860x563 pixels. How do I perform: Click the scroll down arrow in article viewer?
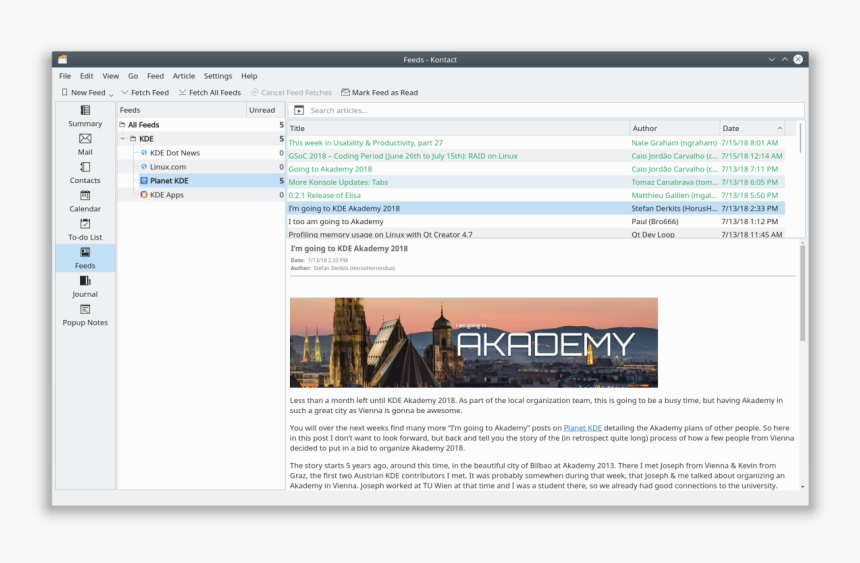(x=802, y=487)
